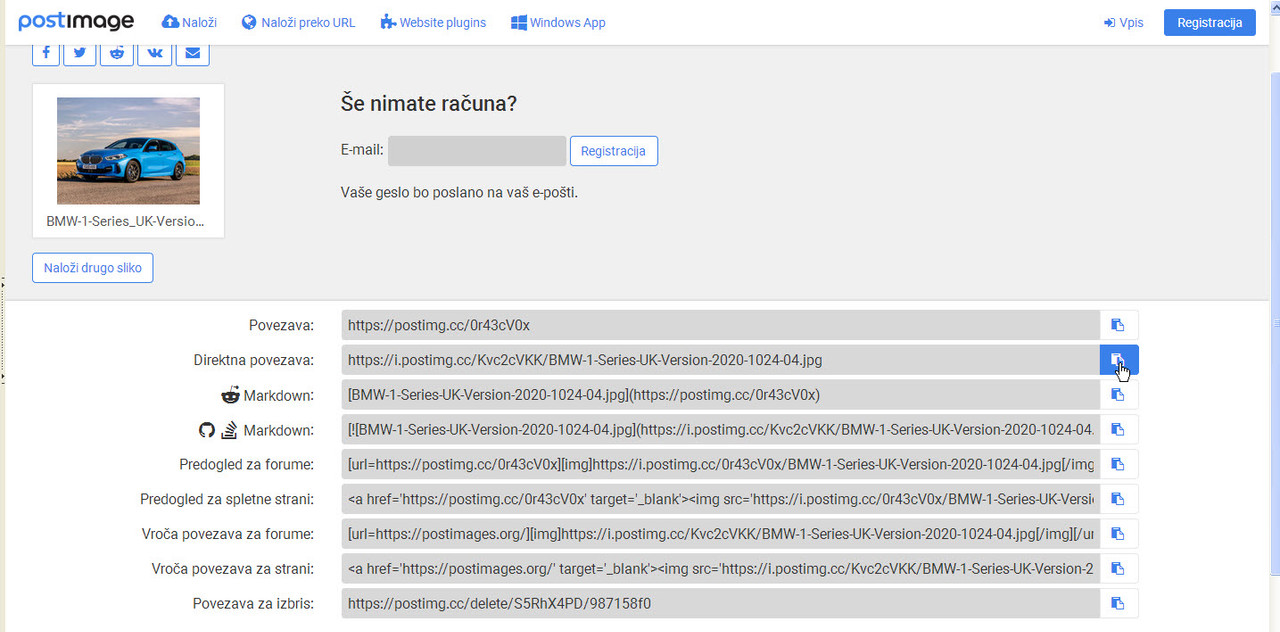Image resolution: width=1280 pixels, height=632 pixels.
Task: Select the Povezava URL field
Action: click(x=720, y=325)
